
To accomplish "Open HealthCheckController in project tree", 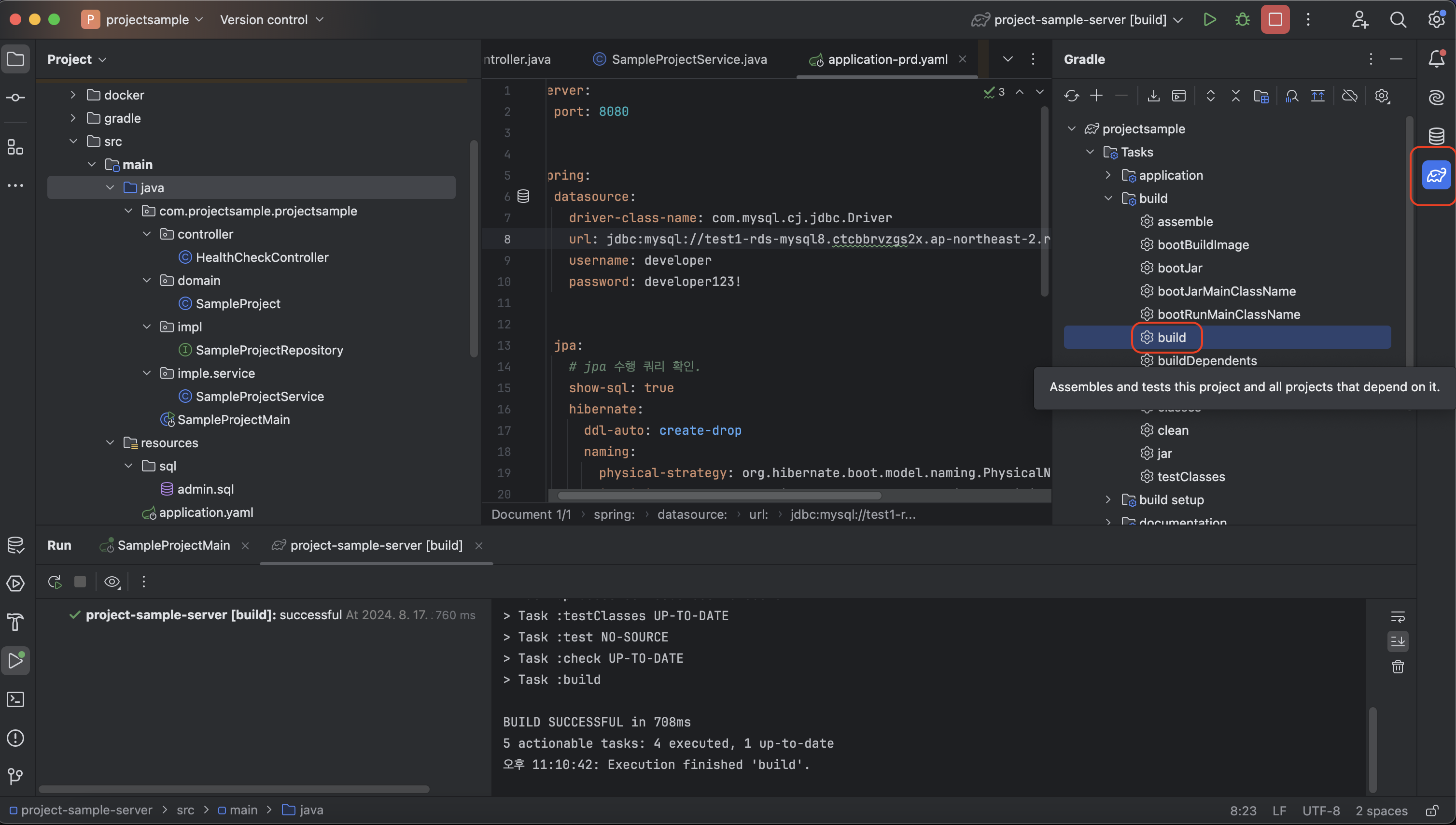I will point(262,257).
